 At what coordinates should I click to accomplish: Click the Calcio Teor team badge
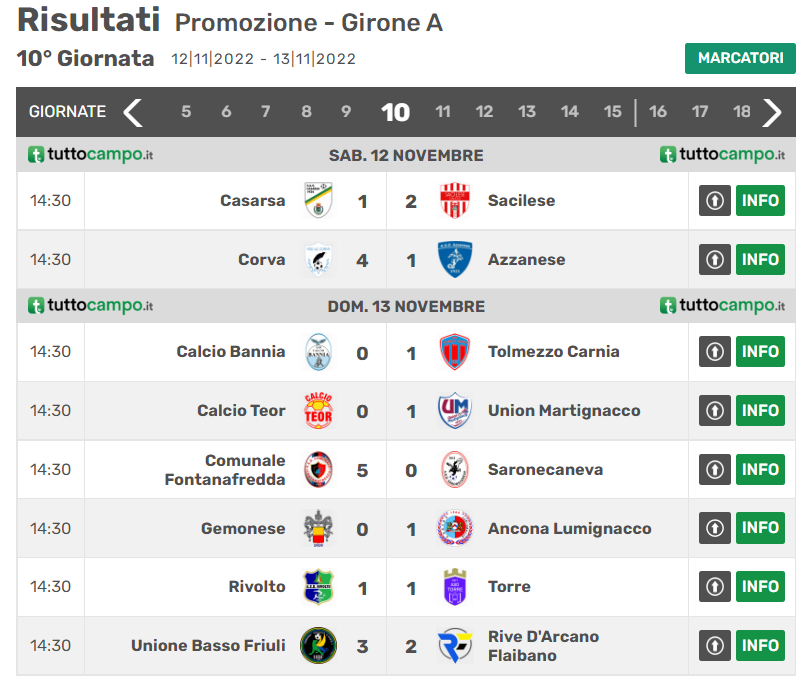(x=319, y=411)
